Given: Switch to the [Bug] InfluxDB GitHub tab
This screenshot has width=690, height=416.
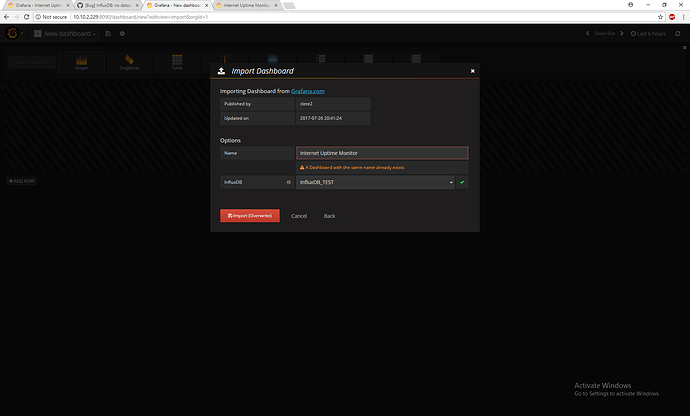Looking at the screenshot, I should click(107, 5).
